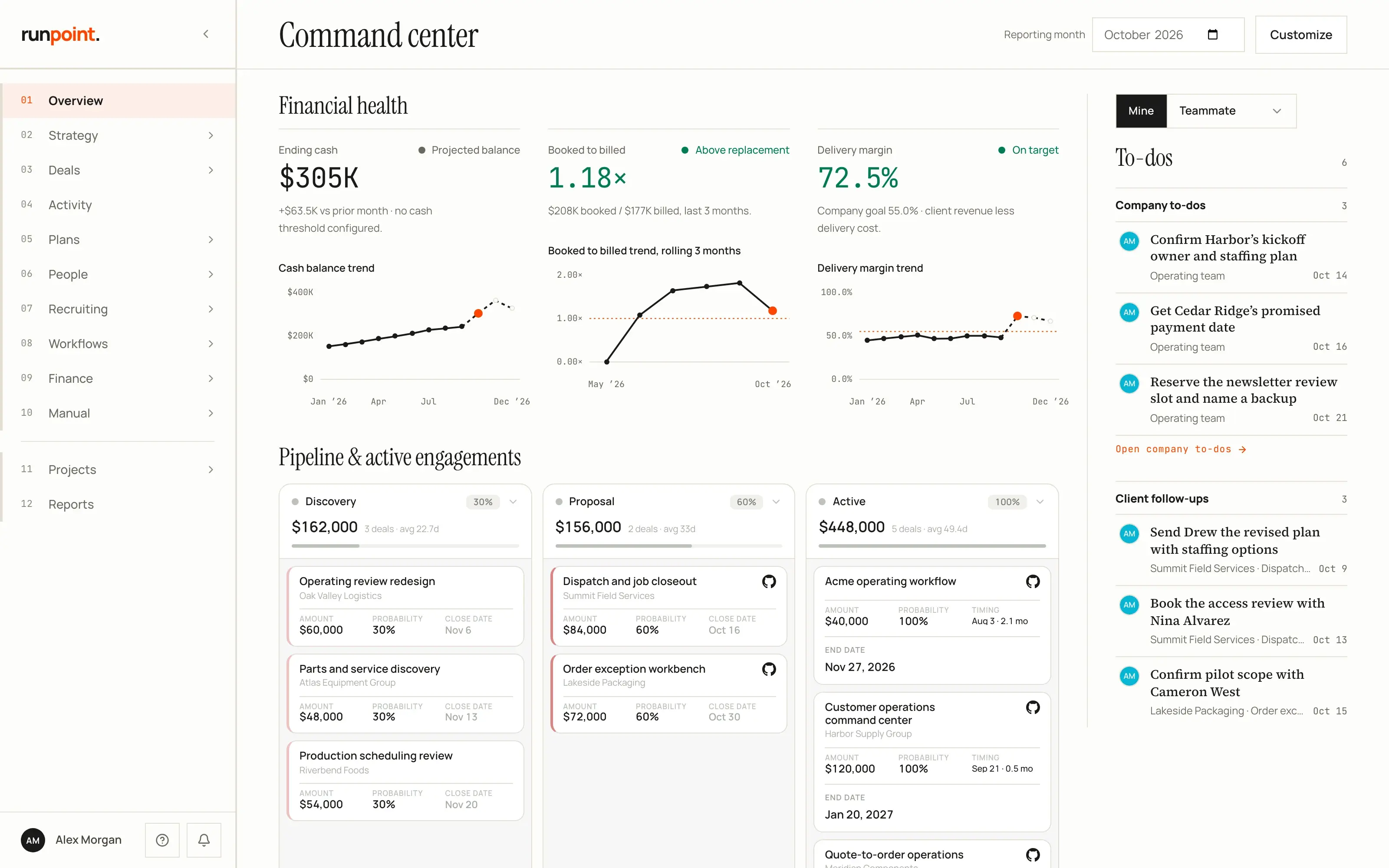The width and height of the screenshot is (1389, 868).
Task: Open notifications bell icon
Action: click(204, 840)
